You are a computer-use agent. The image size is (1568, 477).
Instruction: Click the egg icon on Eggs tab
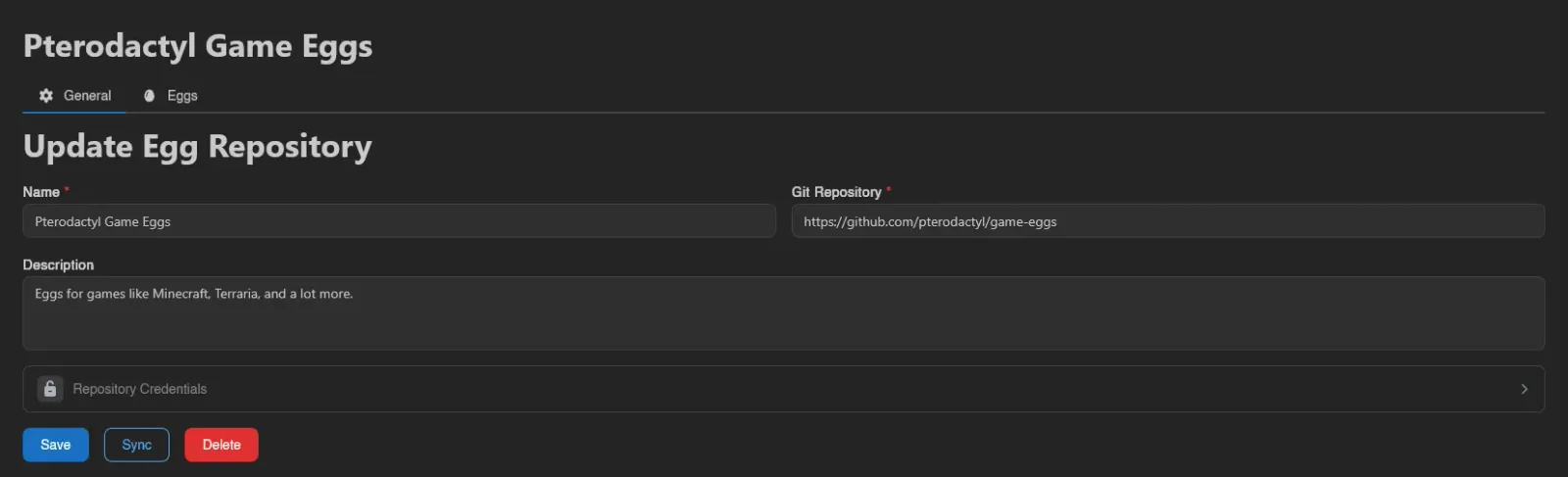point(150,96)
